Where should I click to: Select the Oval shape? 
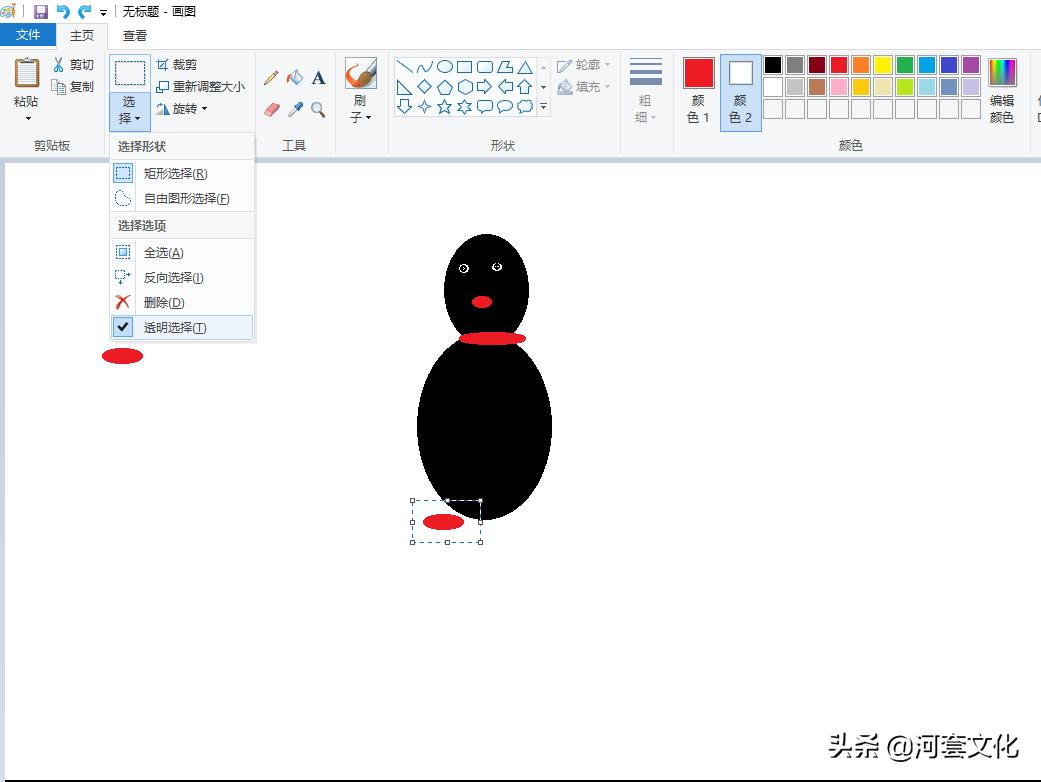pyautogui.click(x=445, y=67)
